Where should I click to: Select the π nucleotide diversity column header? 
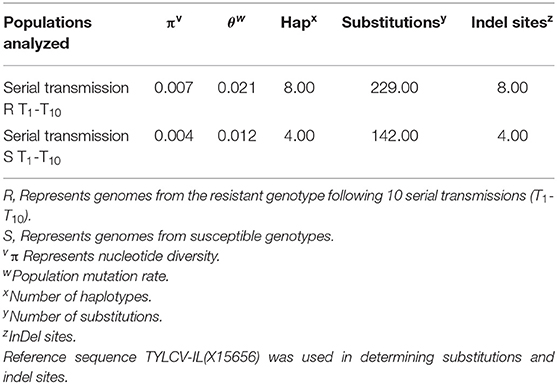pyautogui.click(x=174, y=22)
